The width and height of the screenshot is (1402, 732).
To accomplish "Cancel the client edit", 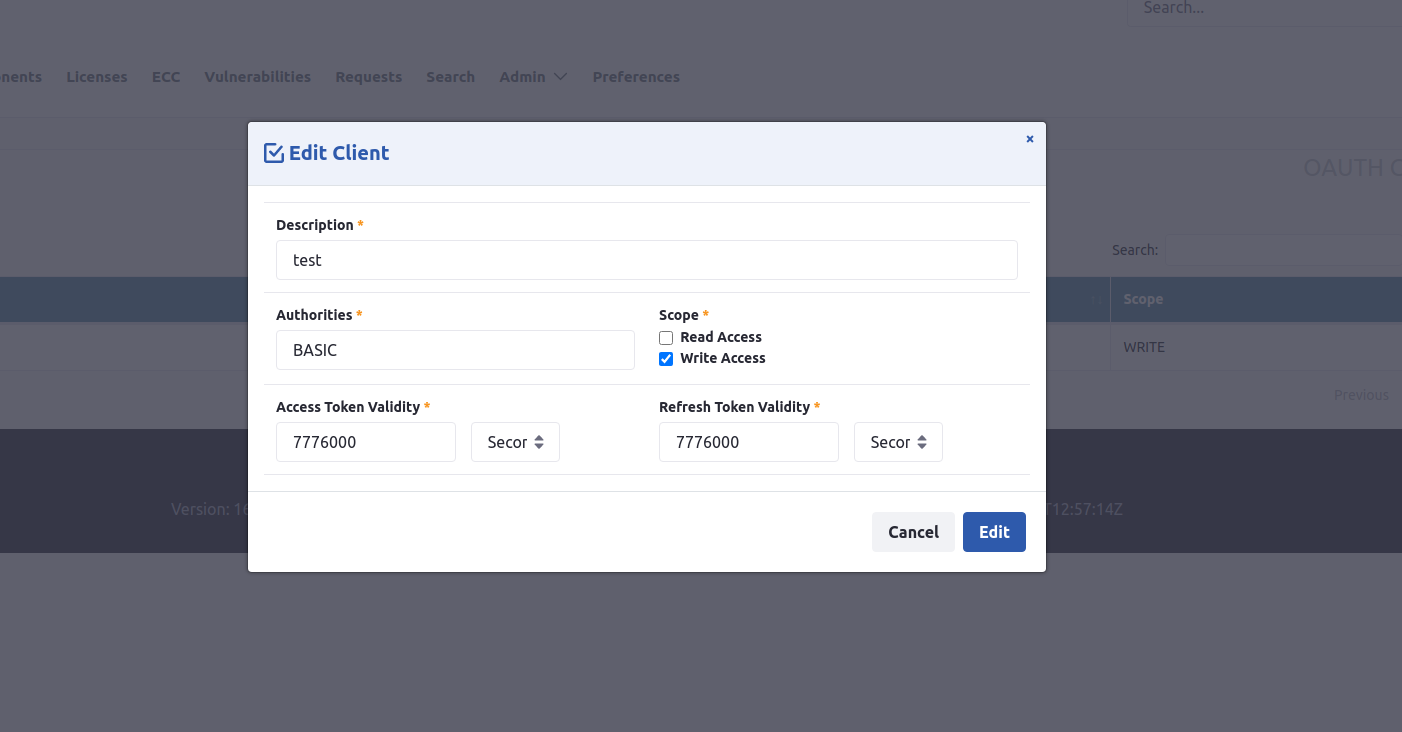I will click(x=913, y=531).
